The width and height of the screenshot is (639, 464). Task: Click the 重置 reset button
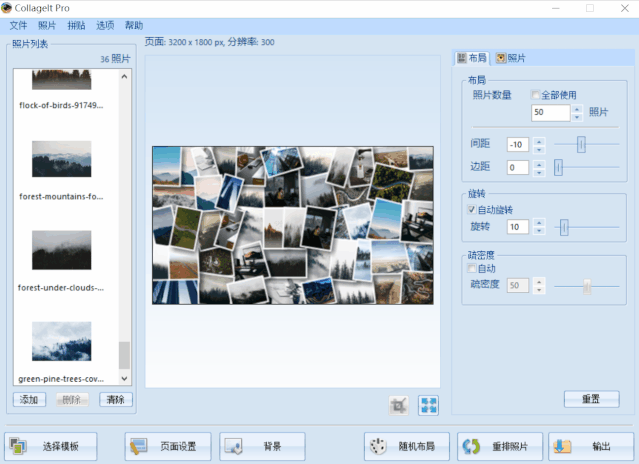tap(590, 399)
